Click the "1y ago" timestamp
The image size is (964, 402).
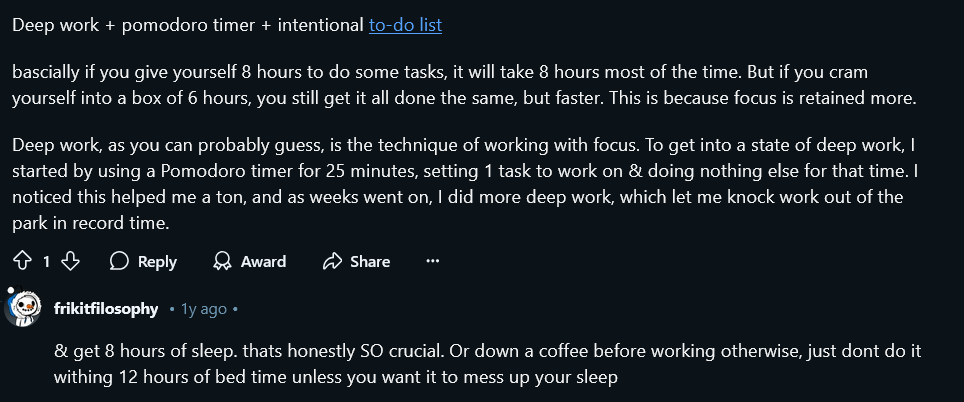203,309
